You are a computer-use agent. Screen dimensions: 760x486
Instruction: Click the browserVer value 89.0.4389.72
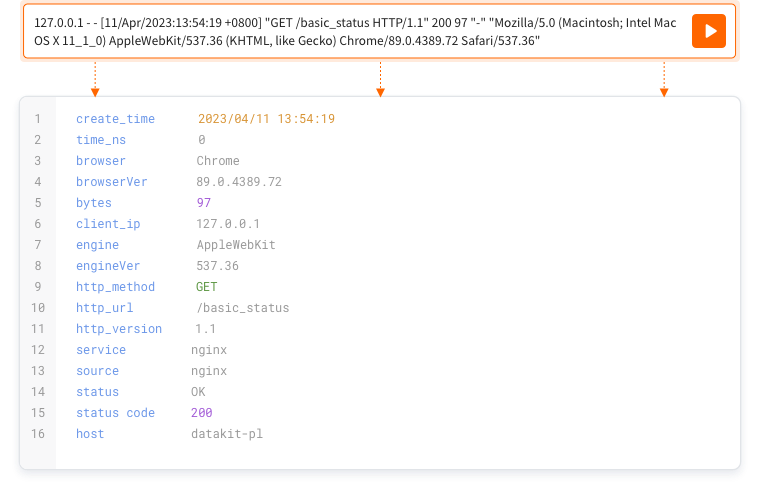pyautogui.click(x=238, y=182)
